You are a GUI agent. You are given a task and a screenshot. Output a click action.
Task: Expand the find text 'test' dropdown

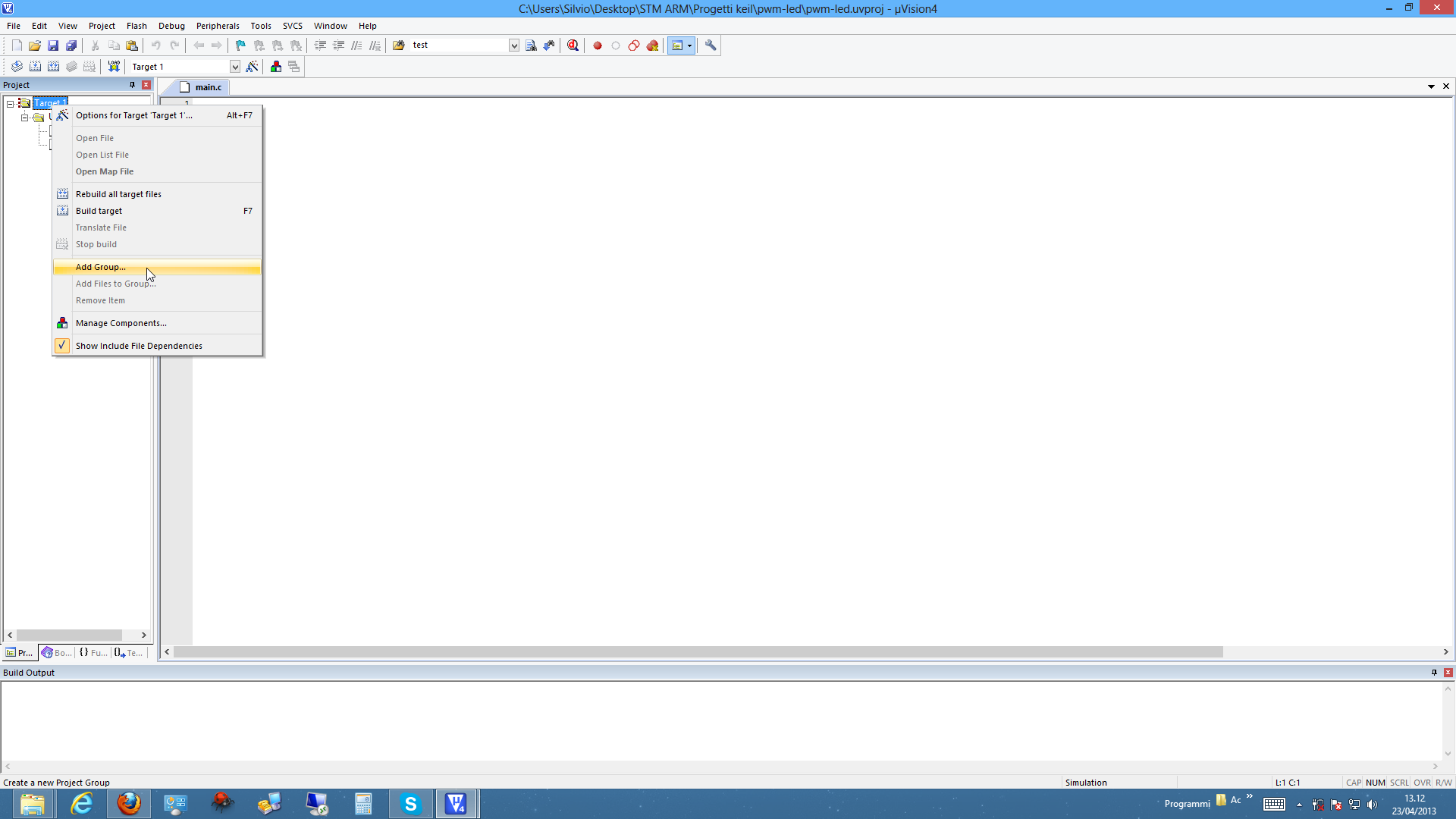513,45
